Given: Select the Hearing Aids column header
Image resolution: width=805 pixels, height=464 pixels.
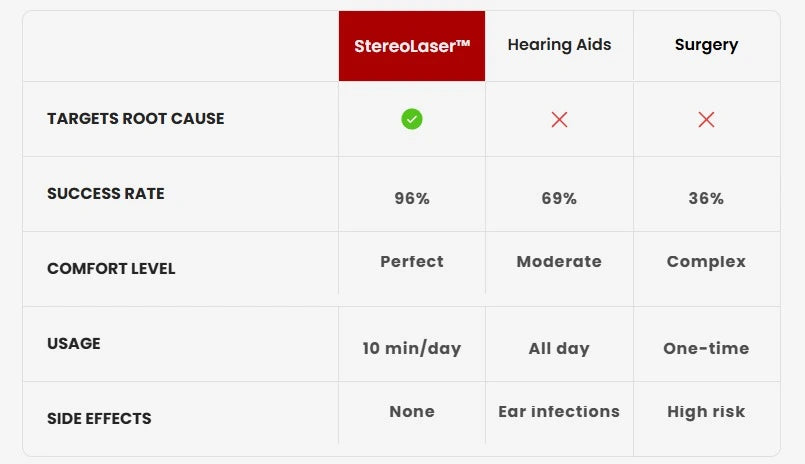Looking at the screenshot, I should 559,45.
